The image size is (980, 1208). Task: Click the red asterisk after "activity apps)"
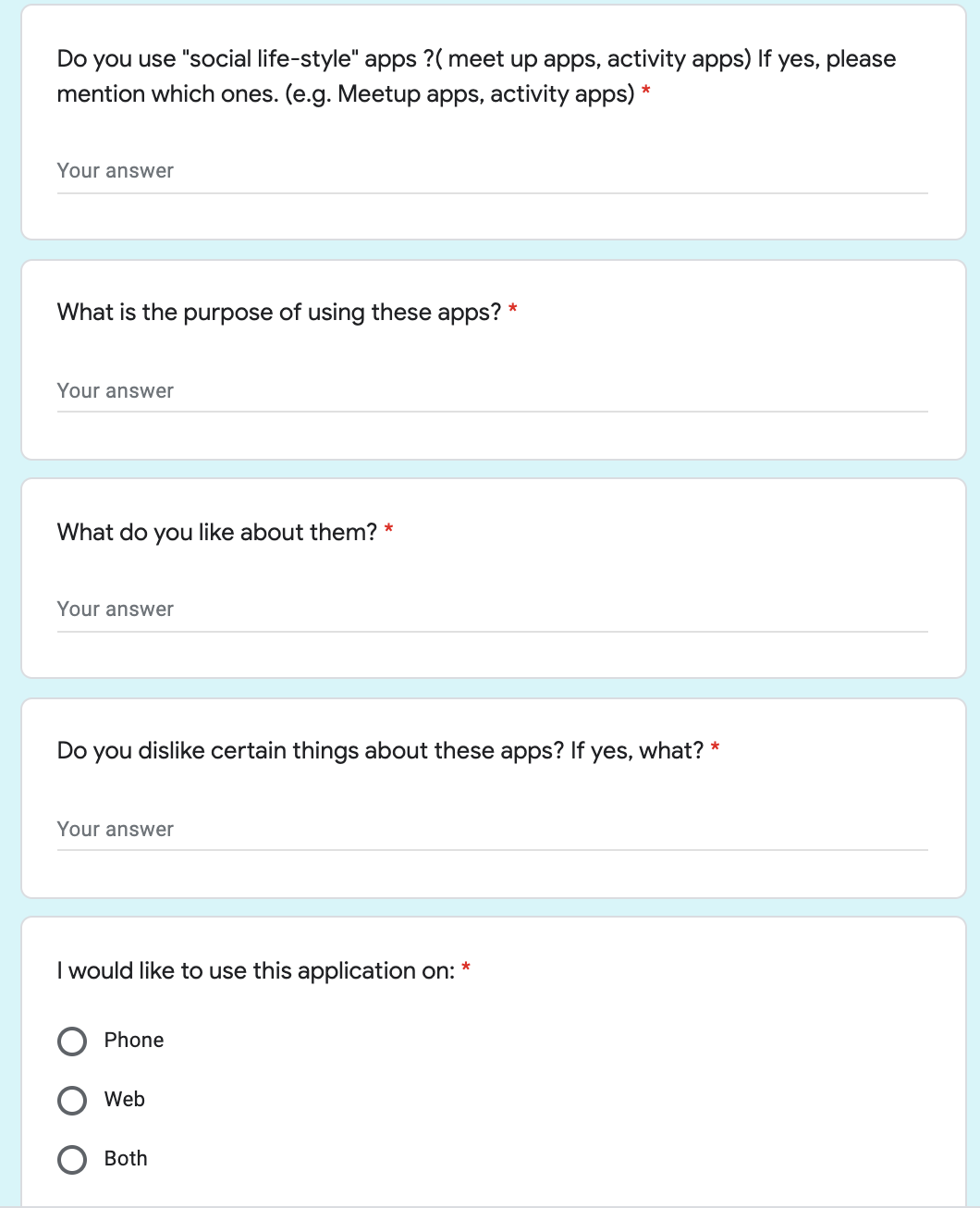pyautogui.click(x=646, y=92)
